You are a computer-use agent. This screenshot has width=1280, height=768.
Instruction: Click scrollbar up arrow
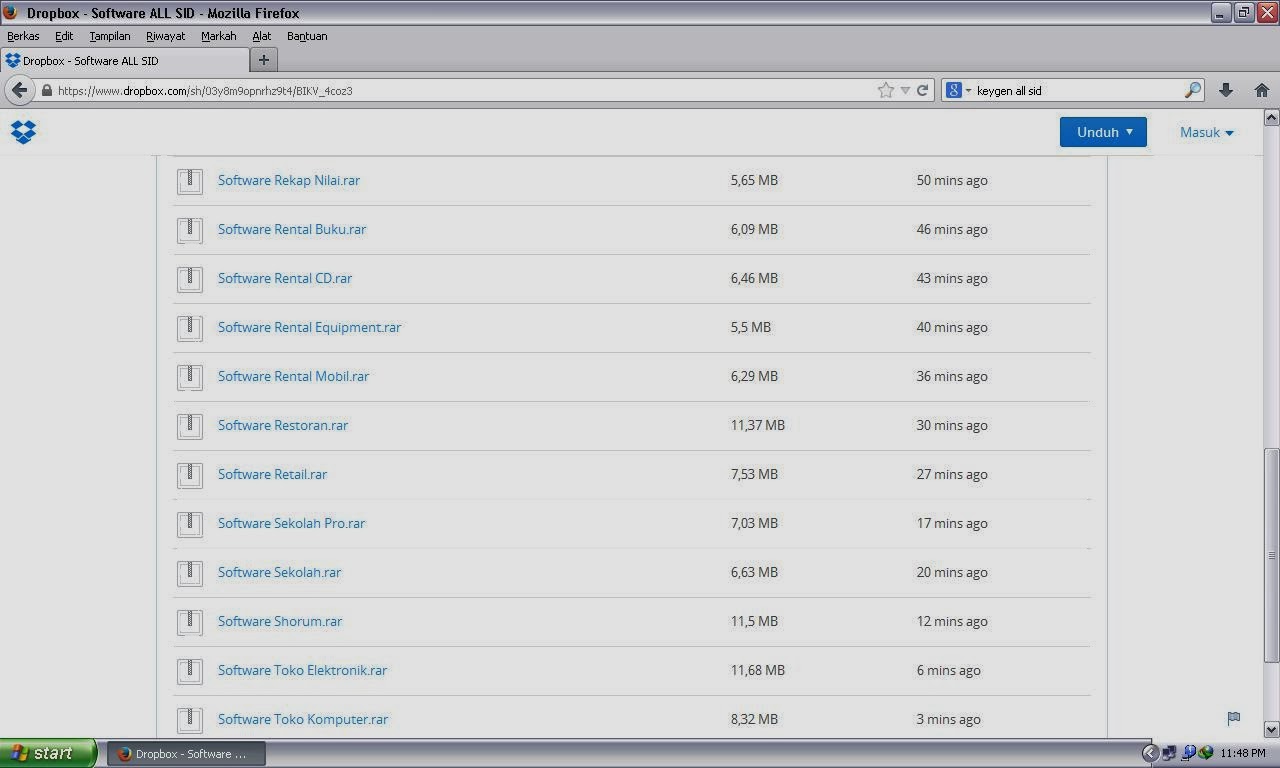click(x=1271, y=118)
